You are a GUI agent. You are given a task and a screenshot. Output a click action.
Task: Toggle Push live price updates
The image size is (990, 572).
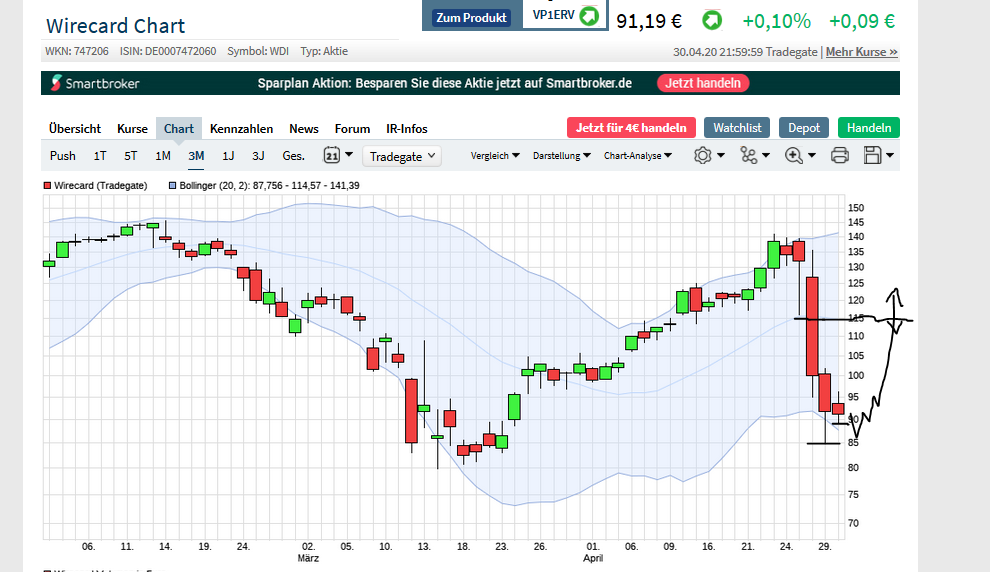point(63,155)
